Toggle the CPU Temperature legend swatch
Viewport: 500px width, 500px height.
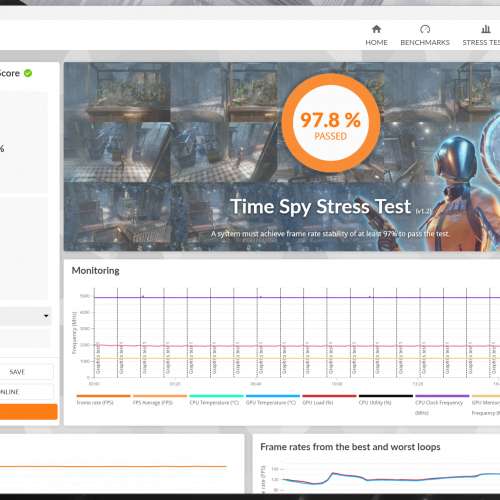click(x=216, y=396)
